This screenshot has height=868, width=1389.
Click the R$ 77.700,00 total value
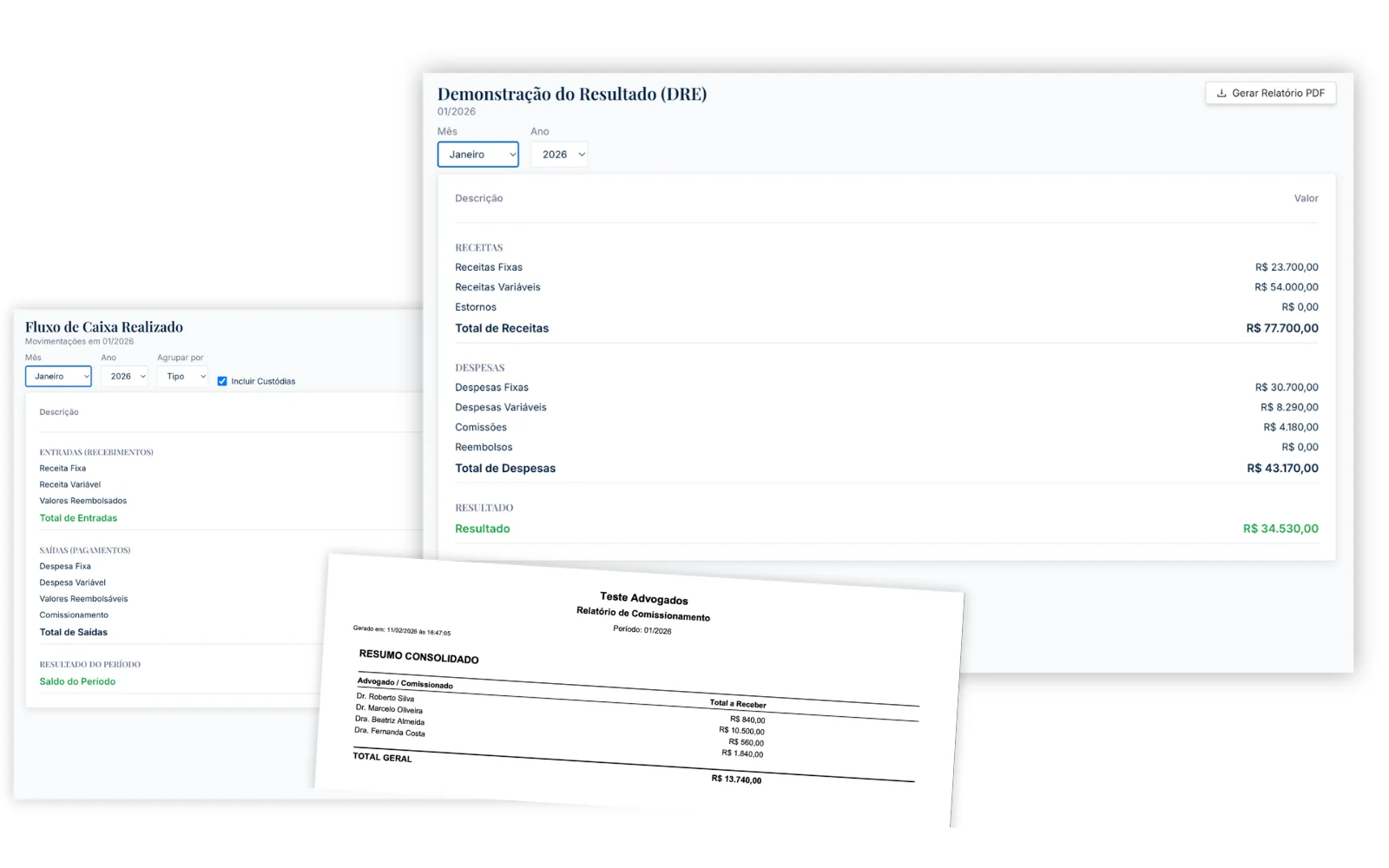click(x=1282, y=328)
